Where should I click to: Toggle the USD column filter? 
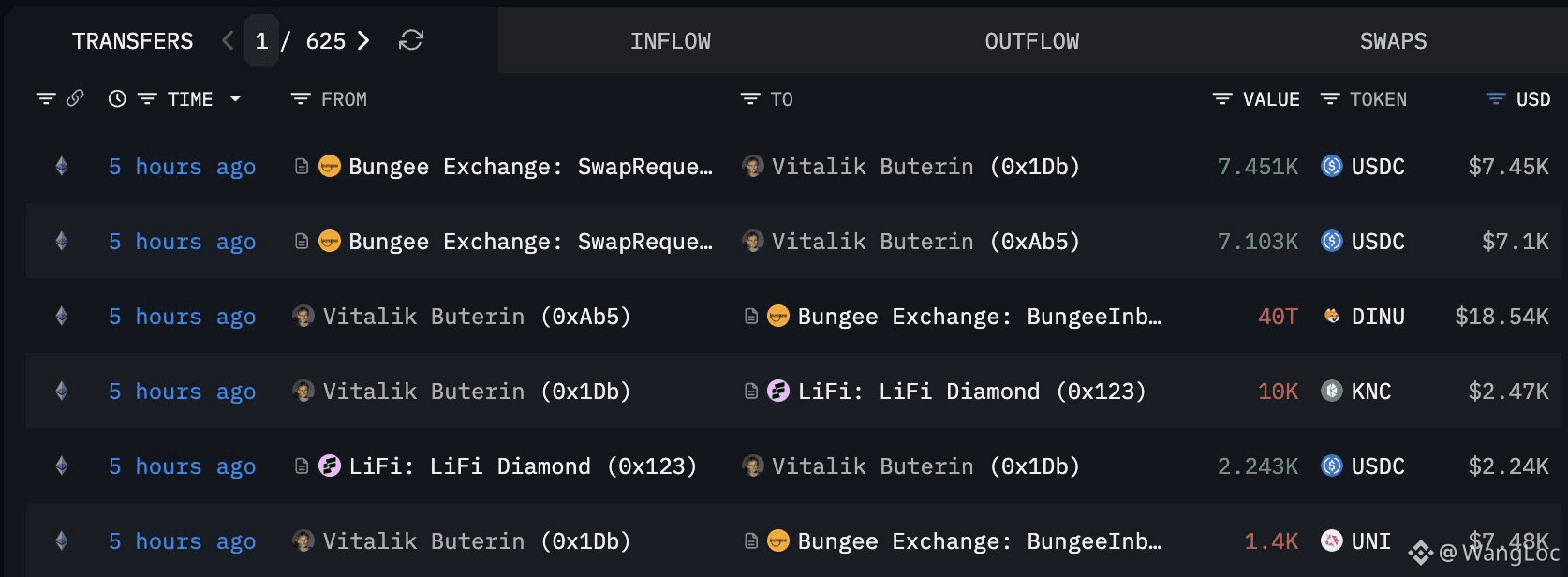click(1496, 98)
